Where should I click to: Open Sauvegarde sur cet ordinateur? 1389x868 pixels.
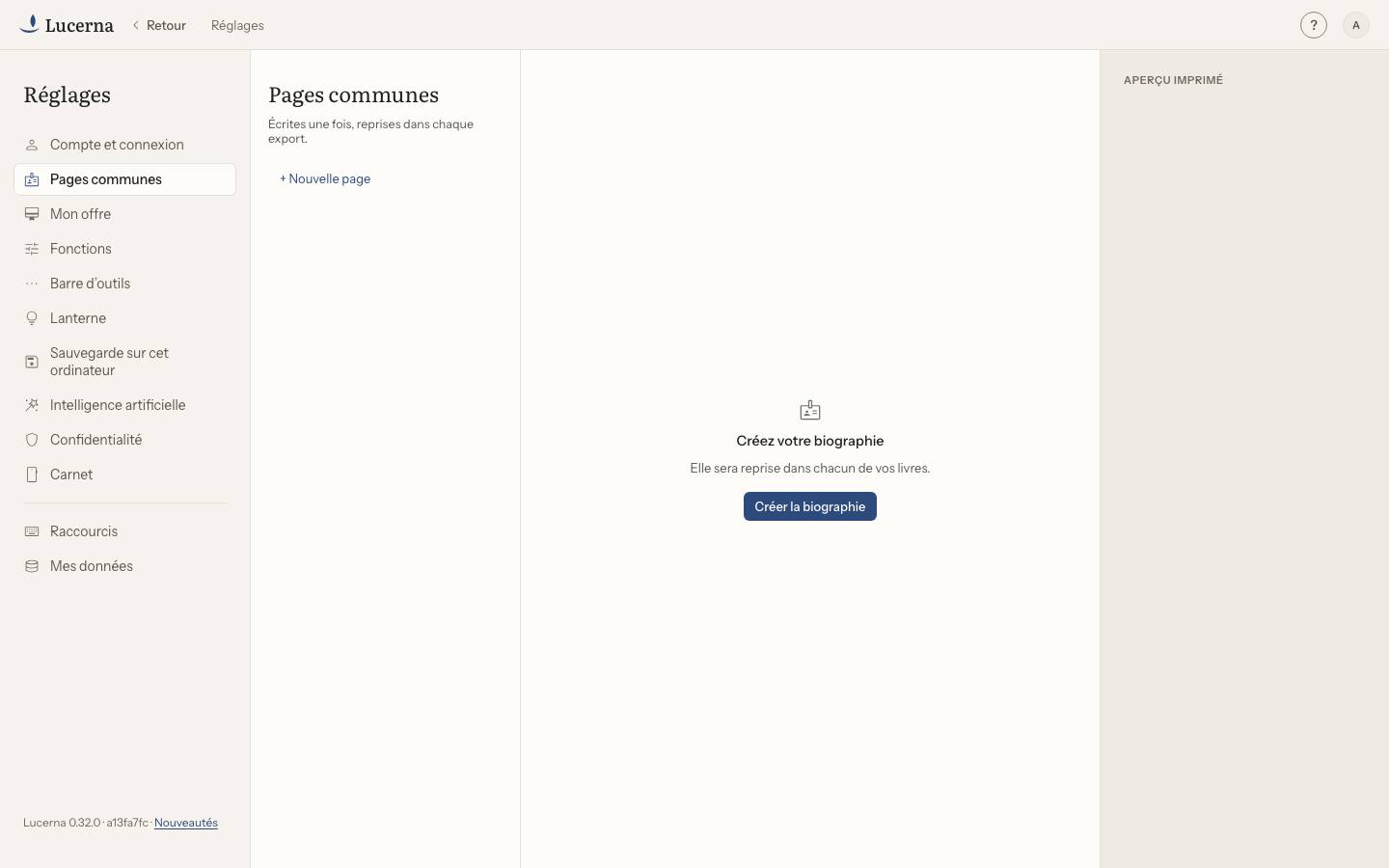click(x=125, y=362)
